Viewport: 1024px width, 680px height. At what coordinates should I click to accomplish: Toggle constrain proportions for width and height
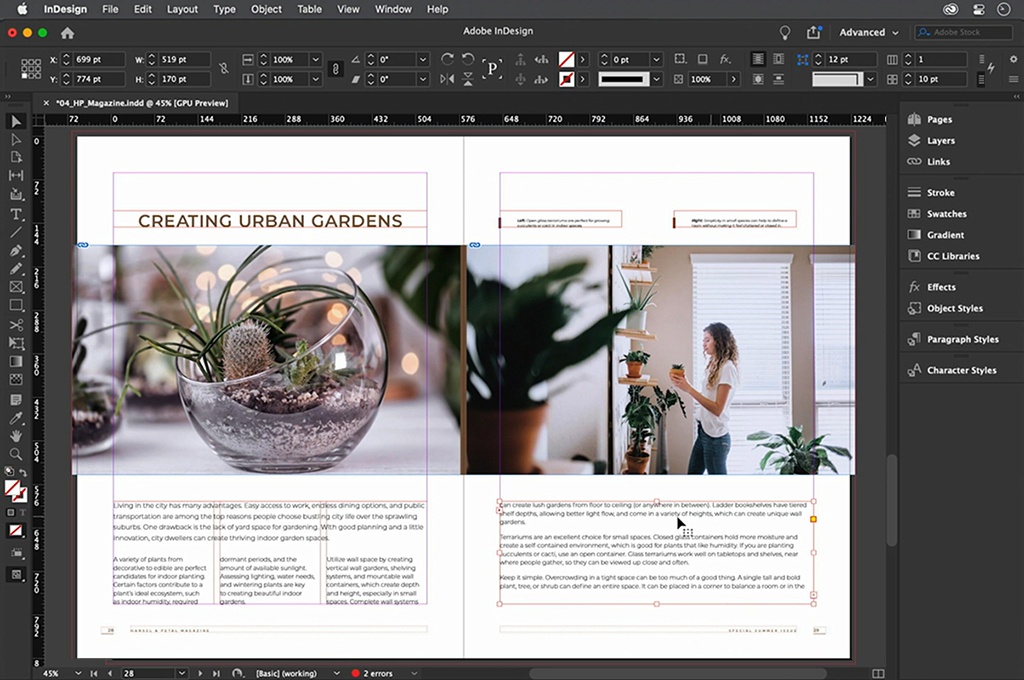(223, 69)
